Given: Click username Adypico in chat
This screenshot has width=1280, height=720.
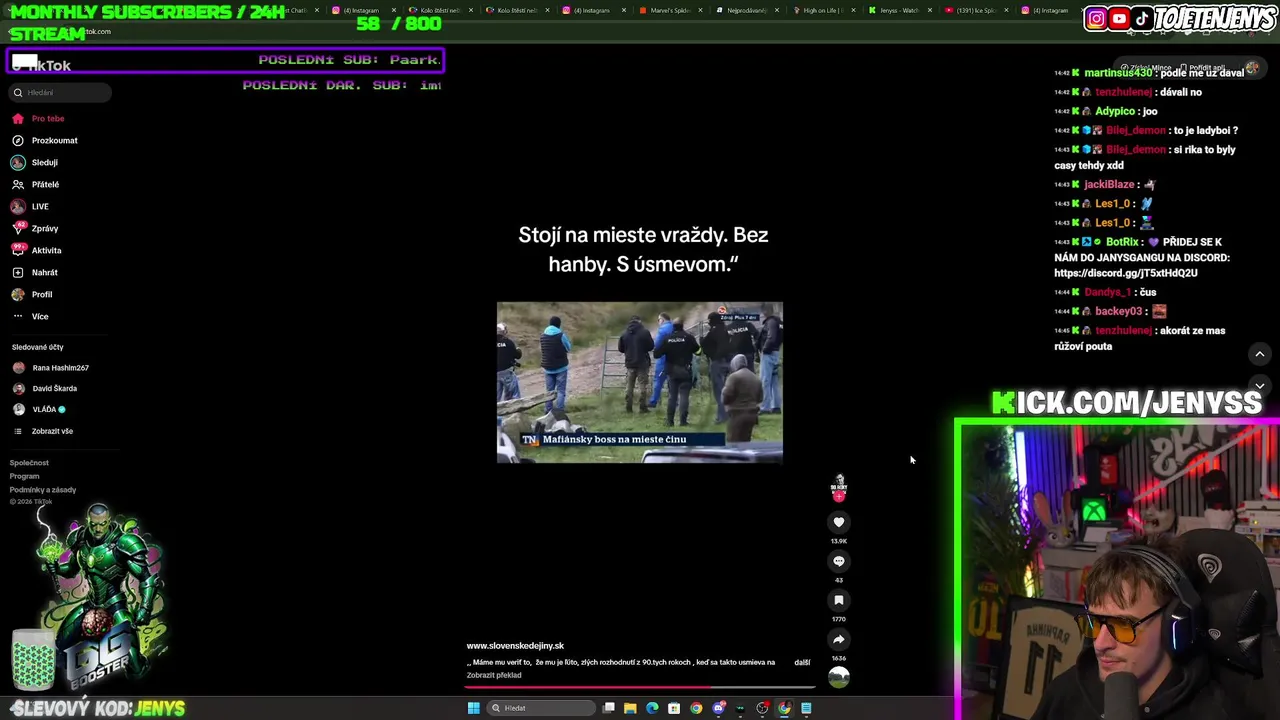Looking at the screenshot, I should point(1115,111).
